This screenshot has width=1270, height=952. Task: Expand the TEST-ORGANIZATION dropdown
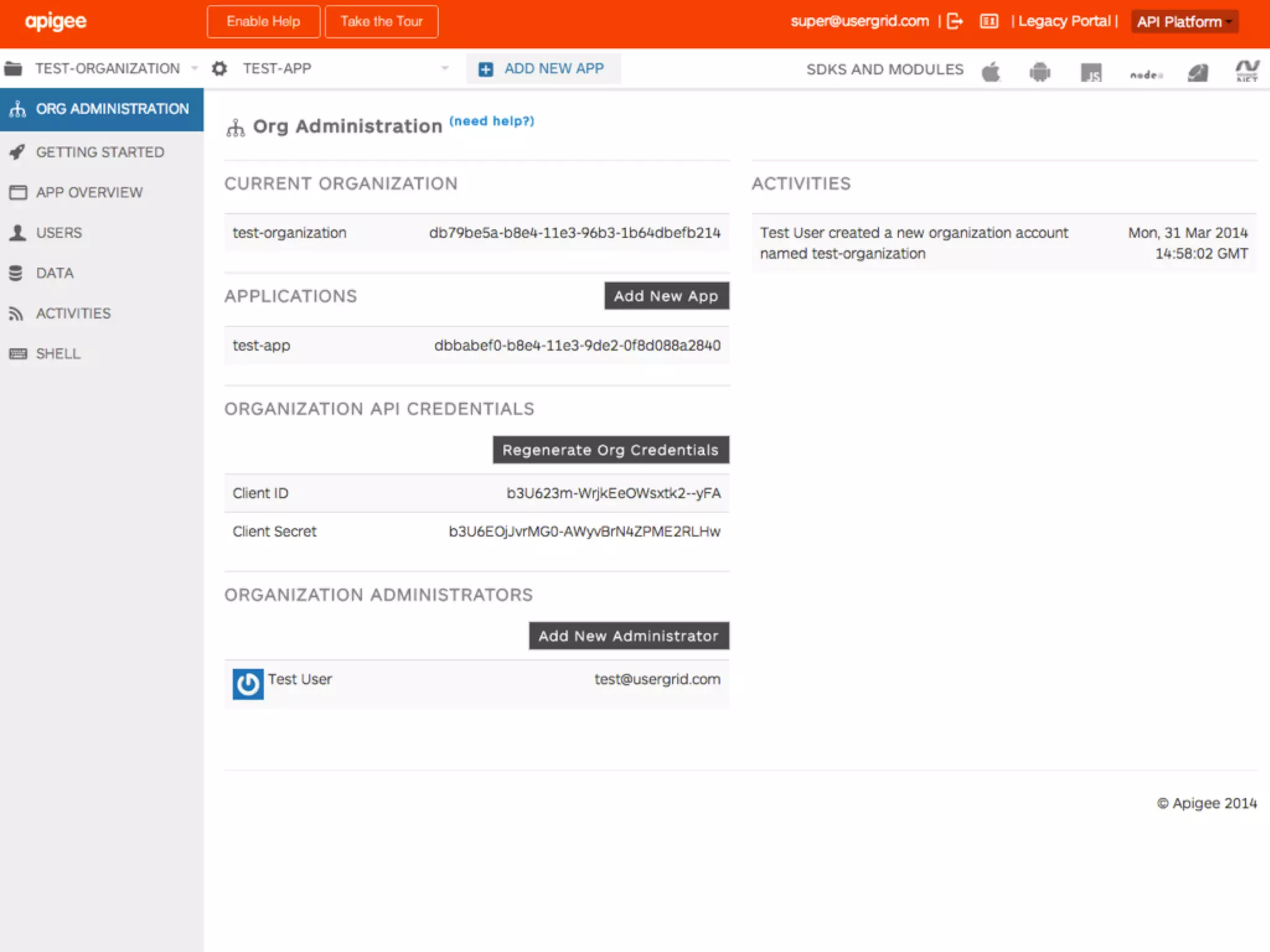coord(194,68)
